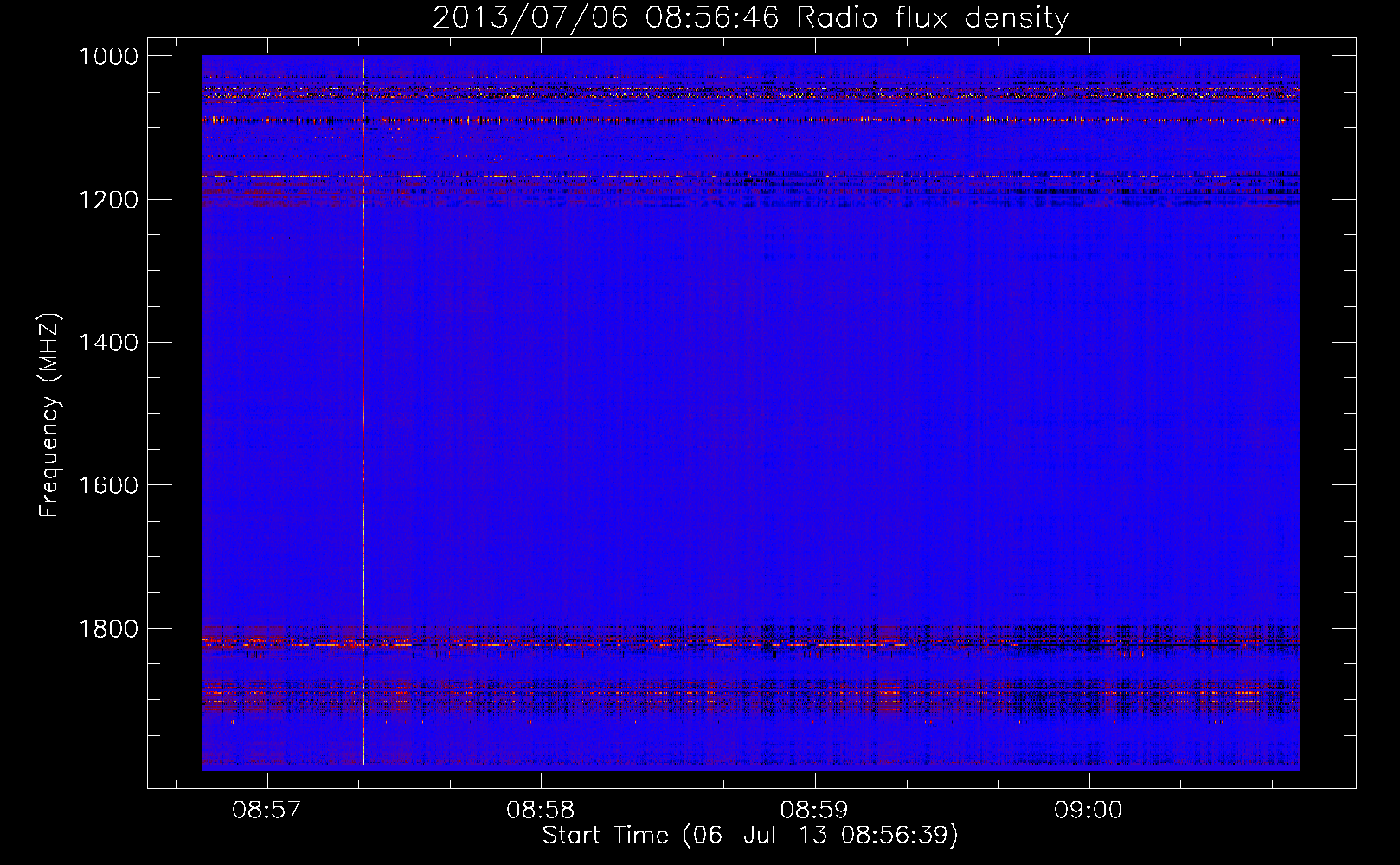Click the 08:59 time tick label
1400x865 pixels.
pos(814,811)
